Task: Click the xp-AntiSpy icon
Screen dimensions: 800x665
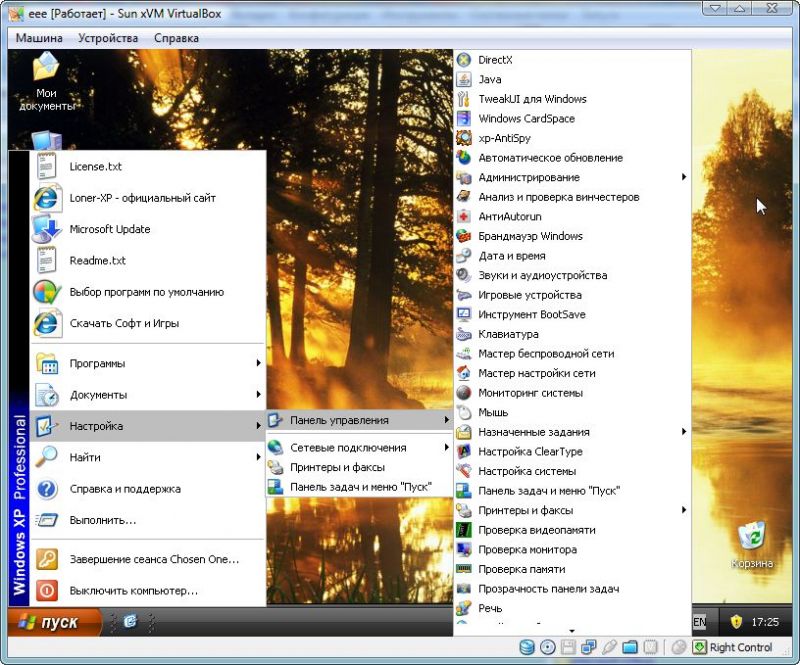Action: pos(464,138)
